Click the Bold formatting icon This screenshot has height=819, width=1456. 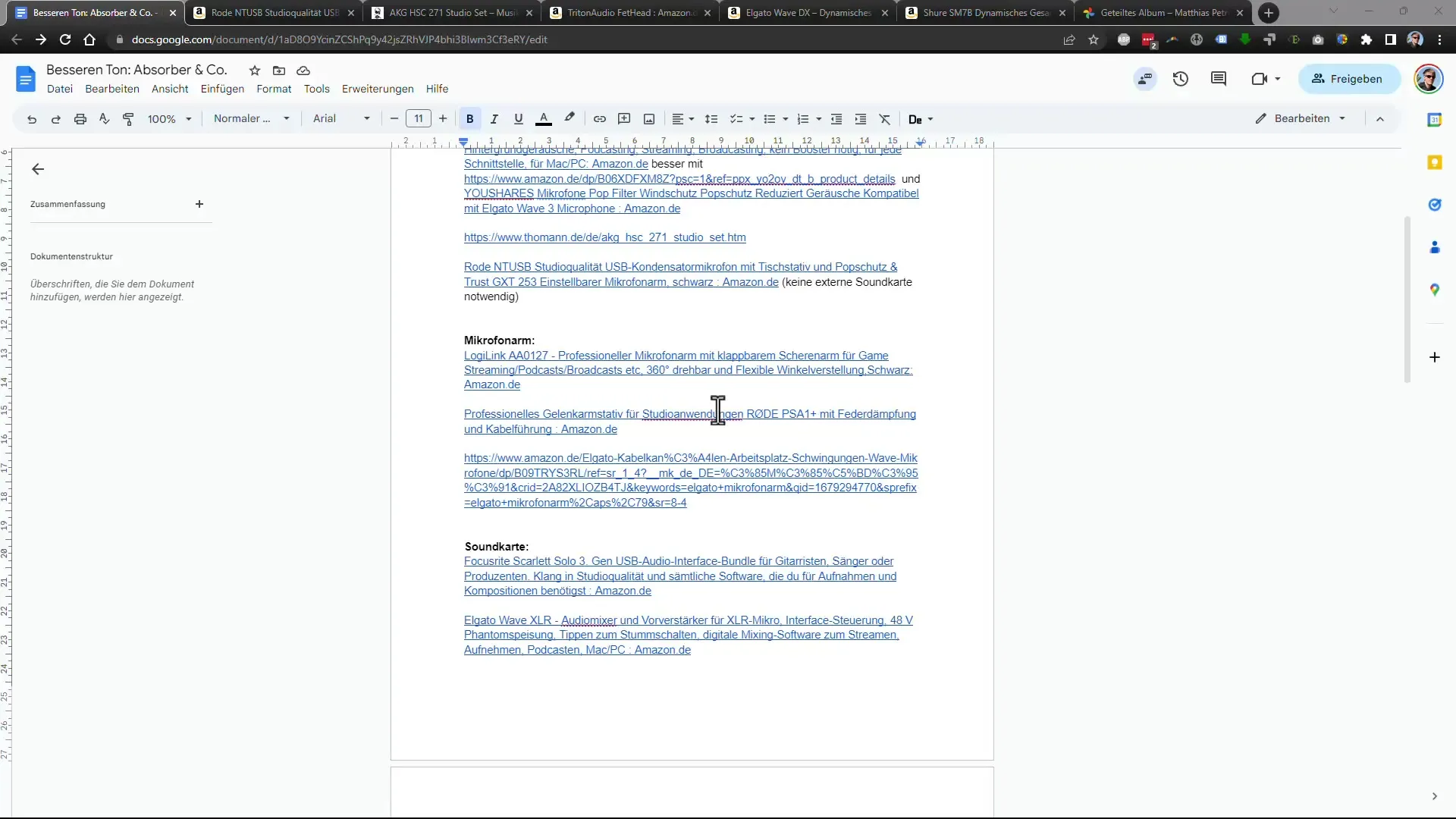pyautogui.click(x=469, y=118)
